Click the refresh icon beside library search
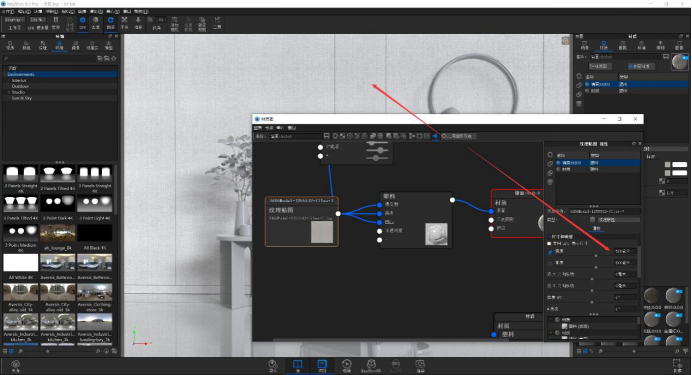 (x=114, y=58)
